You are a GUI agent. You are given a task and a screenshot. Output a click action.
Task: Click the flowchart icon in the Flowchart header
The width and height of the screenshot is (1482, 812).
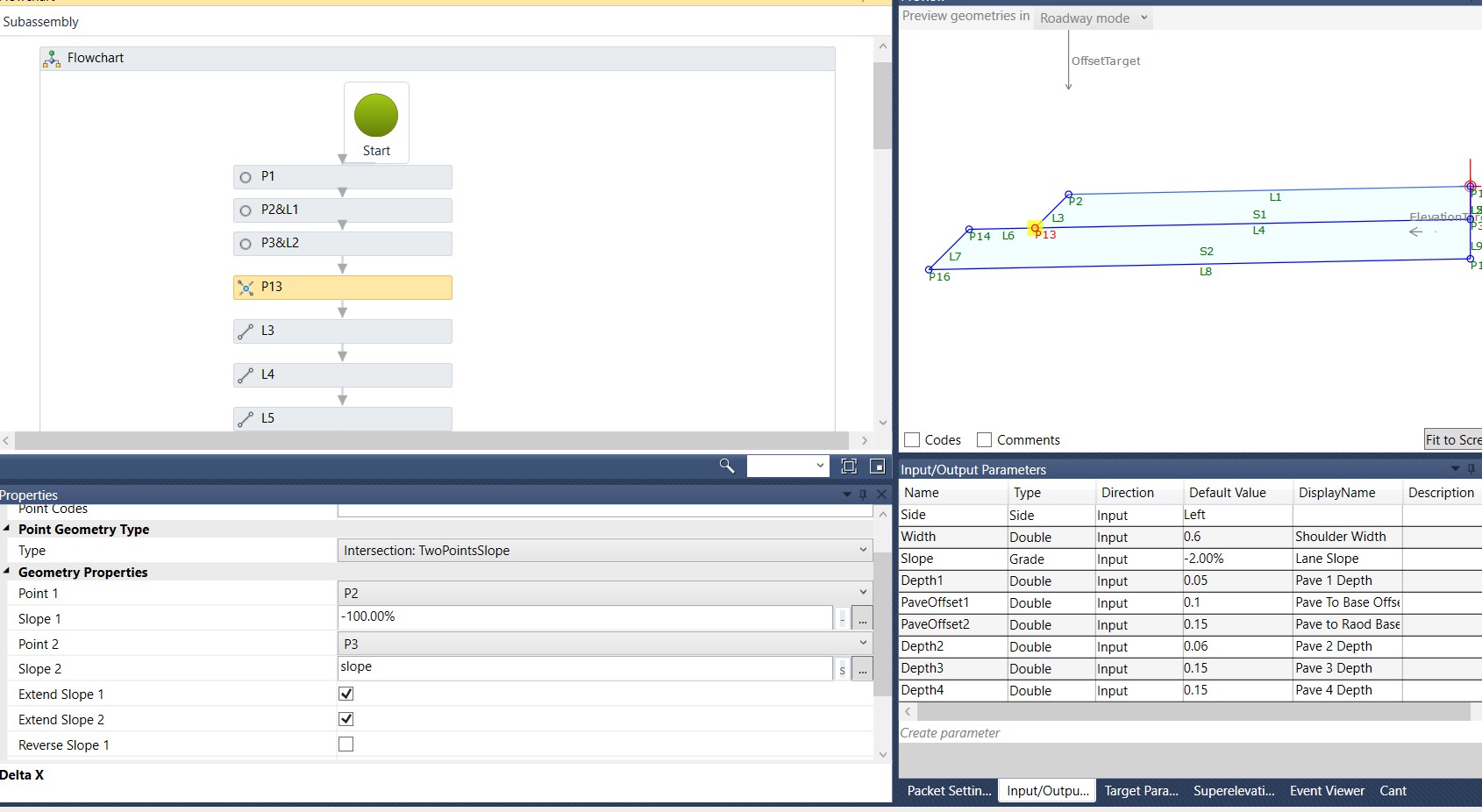pyautogui.click(x=51, y=57)
